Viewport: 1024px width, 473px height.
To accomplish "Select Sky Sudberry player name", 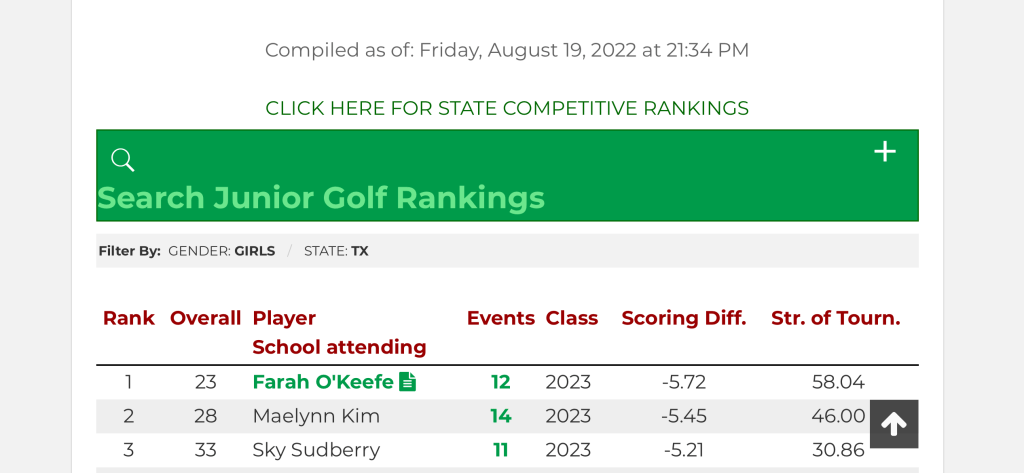I will pyautogui.click(x=316, y=450).
